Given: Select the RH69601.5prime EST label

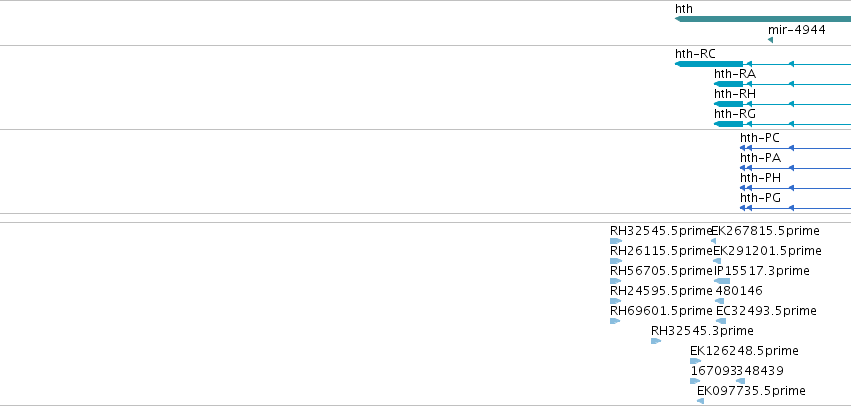Looking at the screenshot, I should pyautogui.click(x=661, y=311).
